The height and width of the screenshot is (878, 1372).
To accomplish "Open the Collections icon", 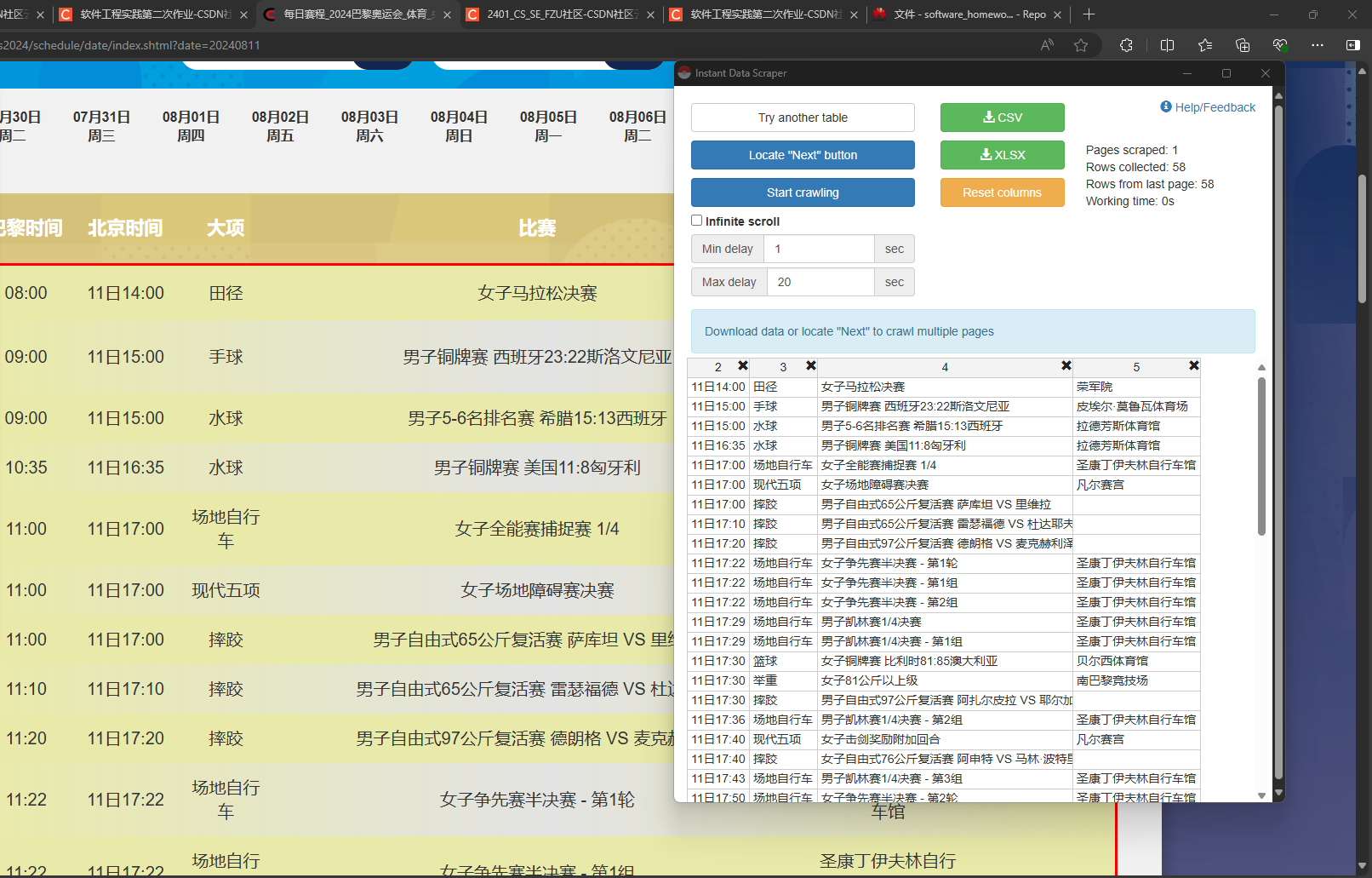I will pyautogui.click(x=1243, y=45).
